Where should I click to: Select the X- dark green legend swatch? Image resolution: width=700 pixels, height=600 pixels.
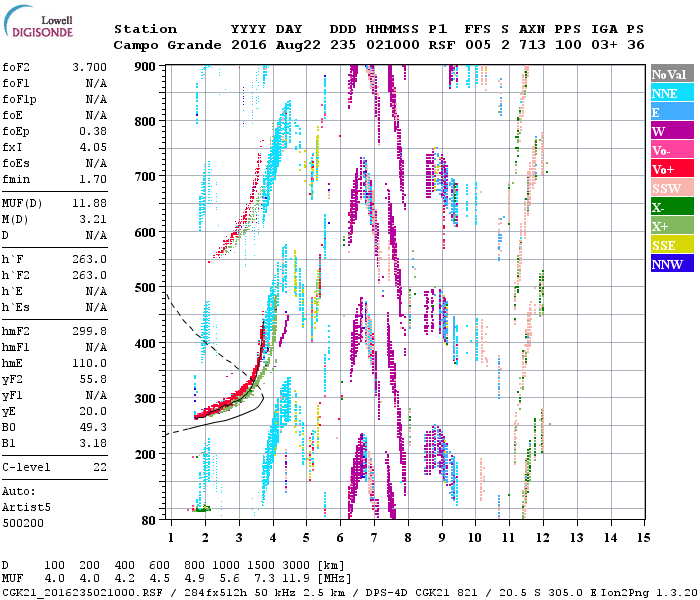[x=672, y=207]
